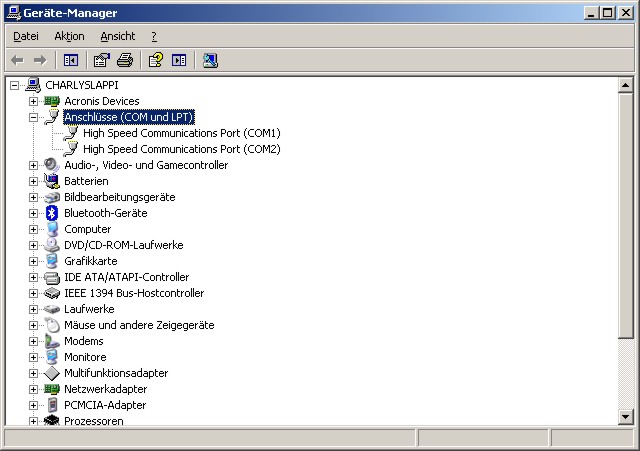Image resolution: width=640 pixels, height=451 pixels.
Task: Select the Grafikkarte label
Action: [91, 261]
